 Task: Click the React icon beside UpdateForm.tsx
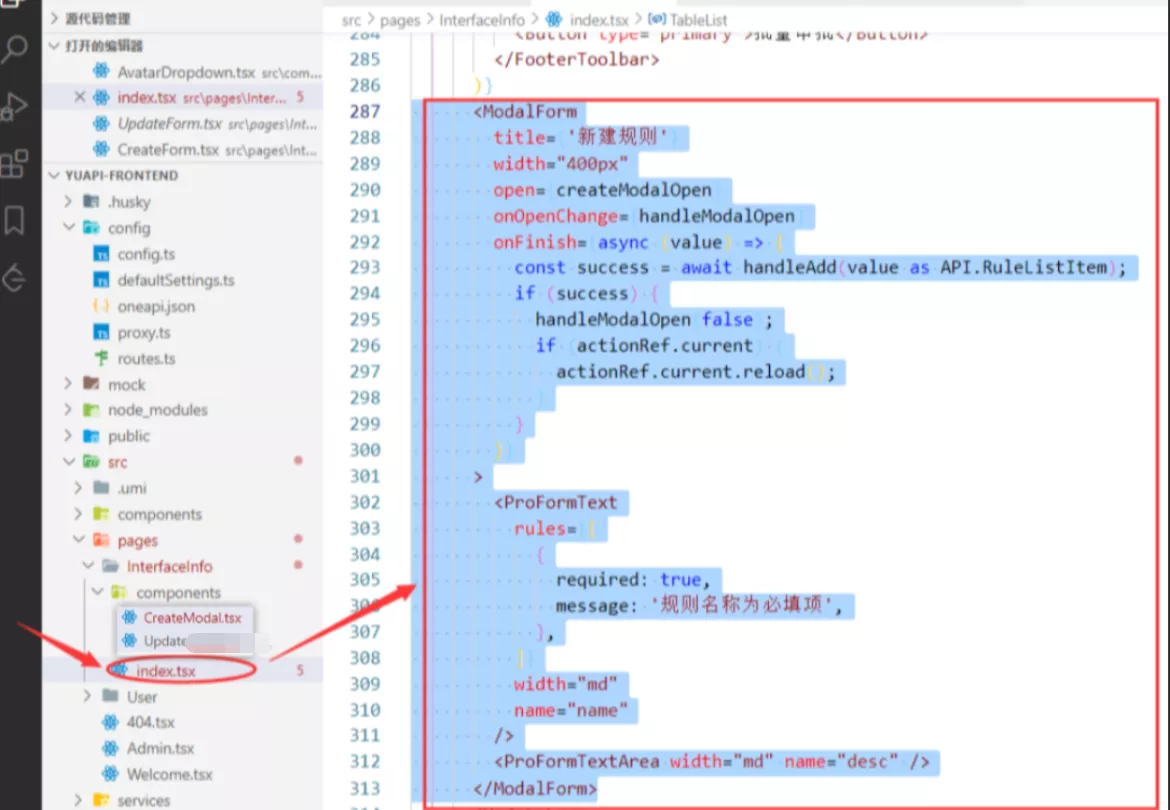[x=101, y=123]
